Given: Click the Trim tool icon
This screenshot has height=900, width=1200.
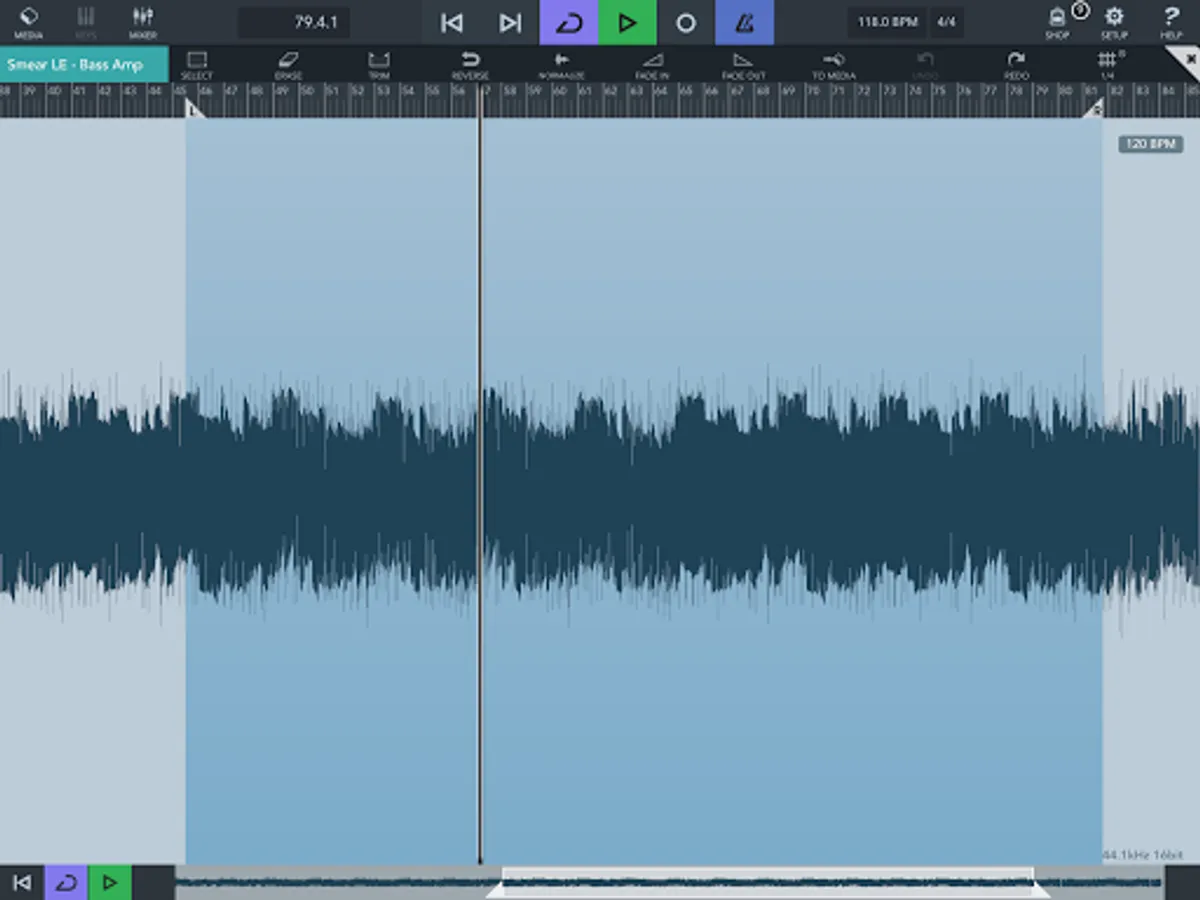Looking at the screenshot, I should pos(378,64).
